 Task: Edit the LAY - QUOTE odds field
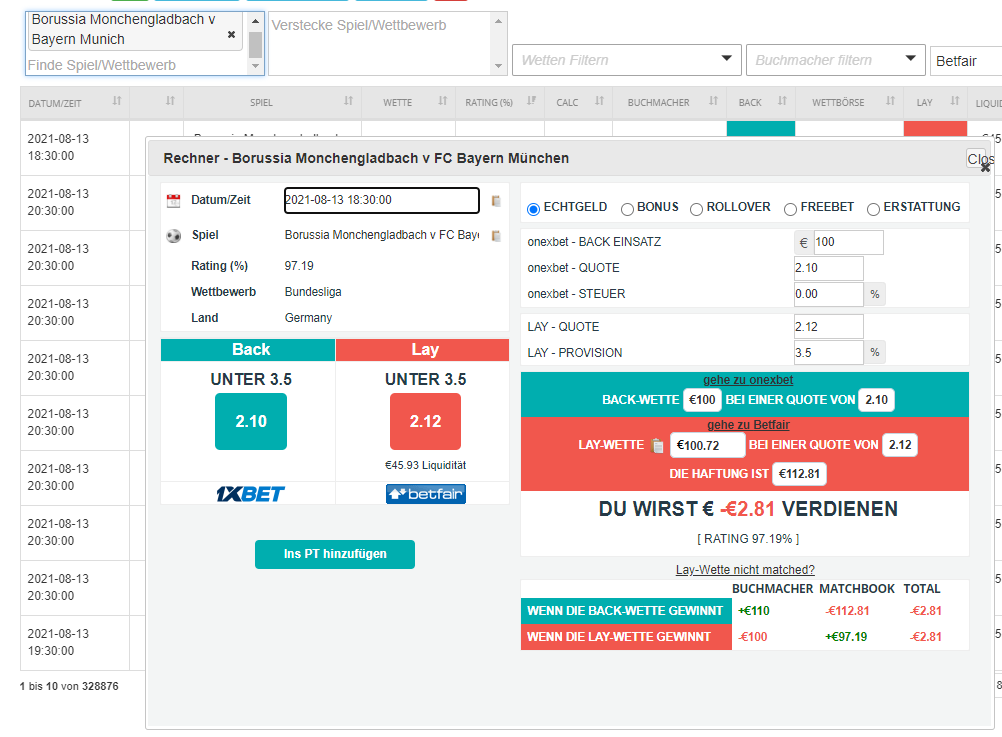coord(828,327)
